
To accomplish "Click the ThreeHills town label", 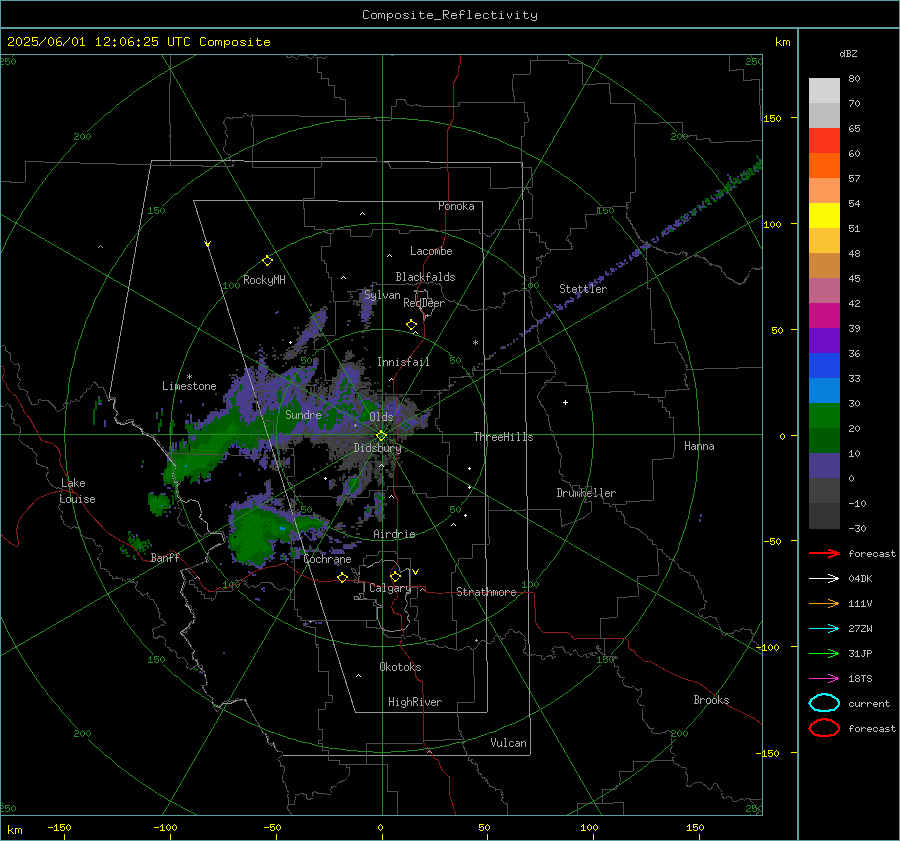I will tap(503, 437).
